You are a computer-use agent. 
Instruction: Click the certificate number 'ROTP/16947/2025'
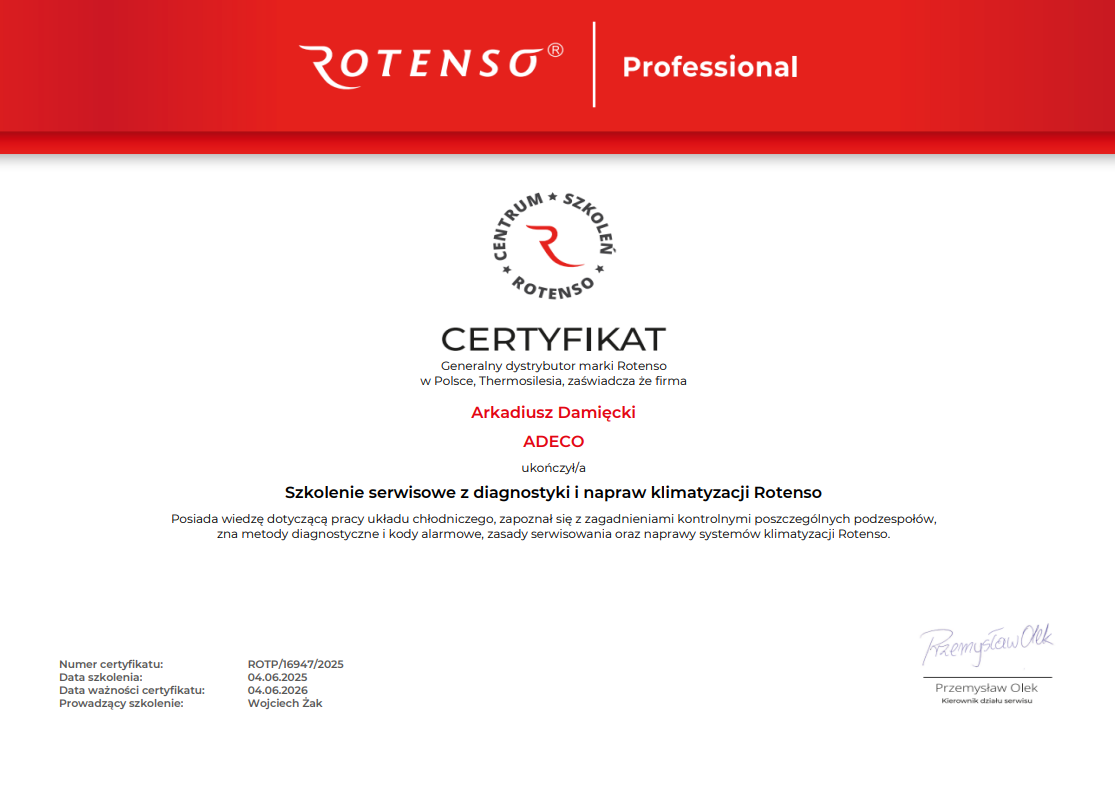[x=296, y=664]
